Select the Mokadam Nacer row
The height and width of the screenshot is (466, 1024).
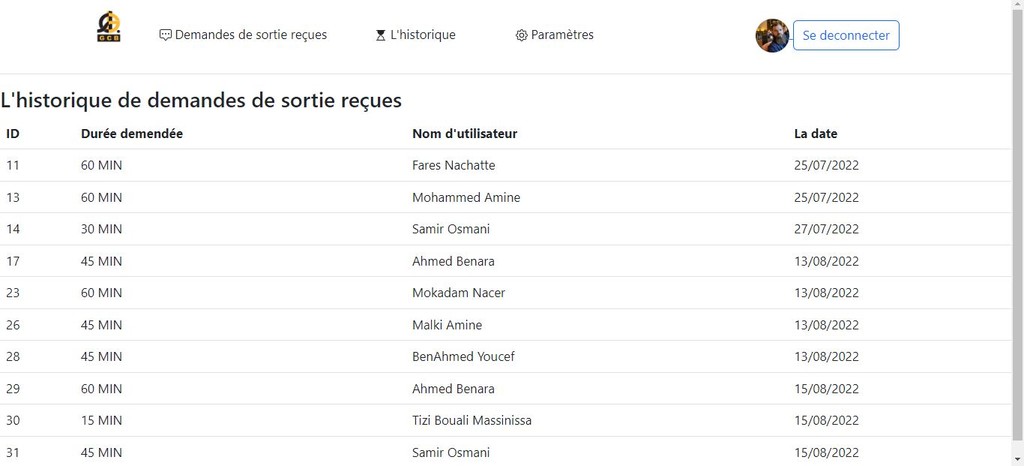(x=505, y=292)
